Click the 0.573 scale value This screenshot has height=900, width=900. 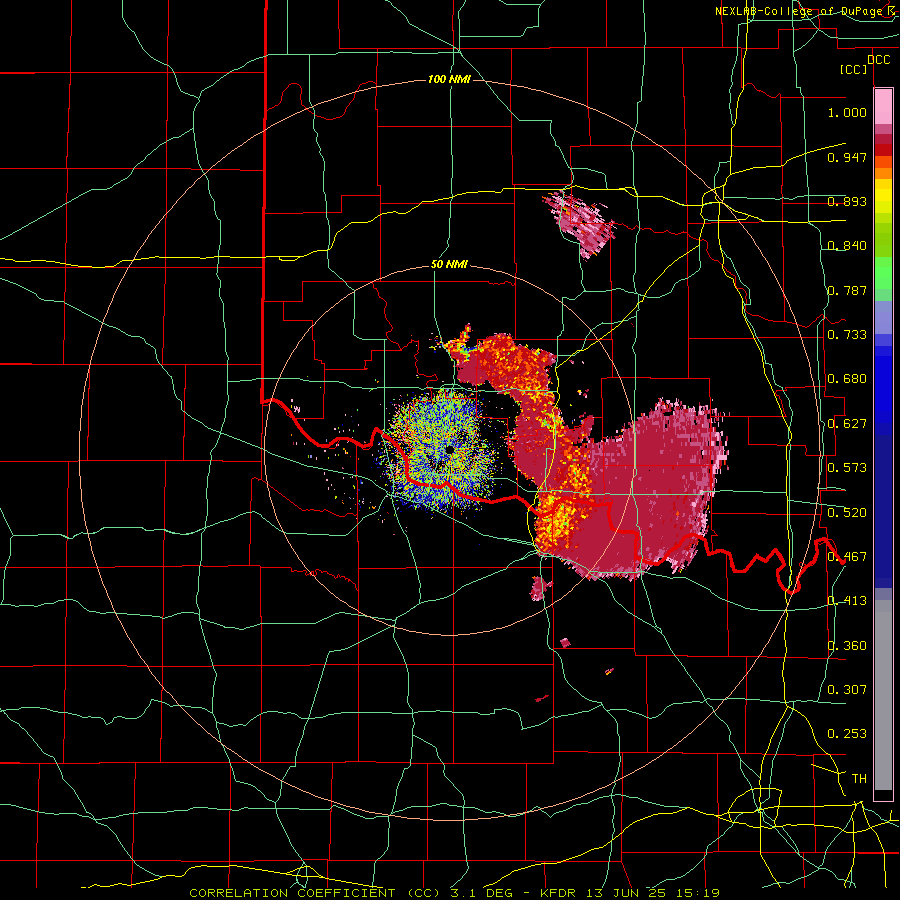click(x=847, y=468)
